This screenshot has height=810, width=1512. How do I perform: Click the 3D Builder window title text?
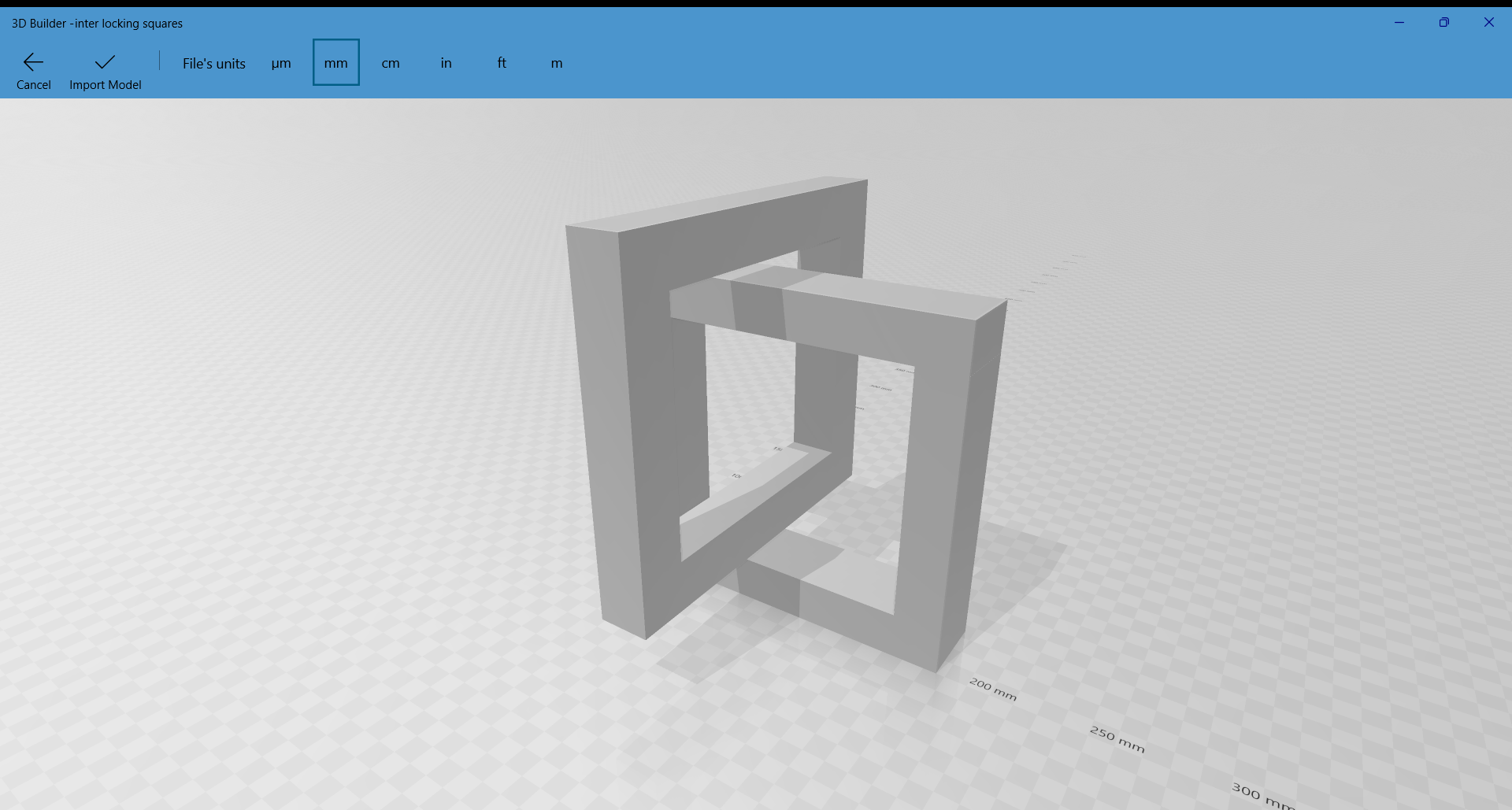(x=97, y=24)
